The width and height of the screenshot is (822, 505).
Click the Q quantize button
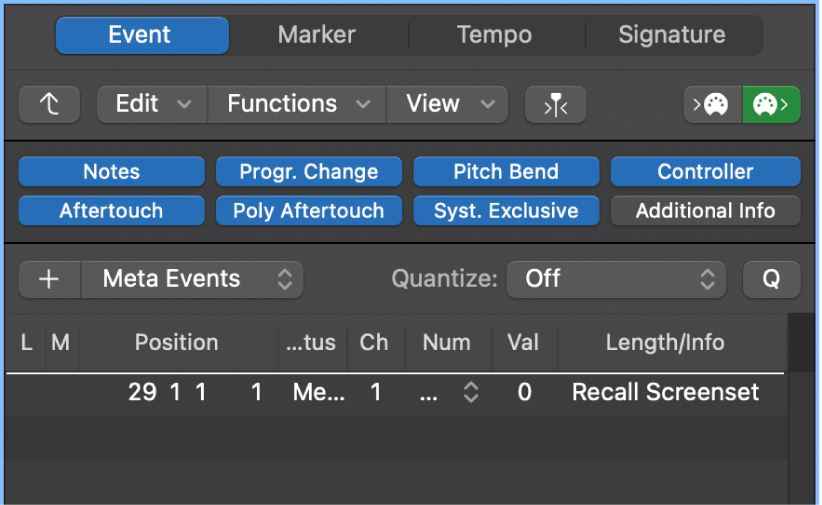tap(772, 279)
